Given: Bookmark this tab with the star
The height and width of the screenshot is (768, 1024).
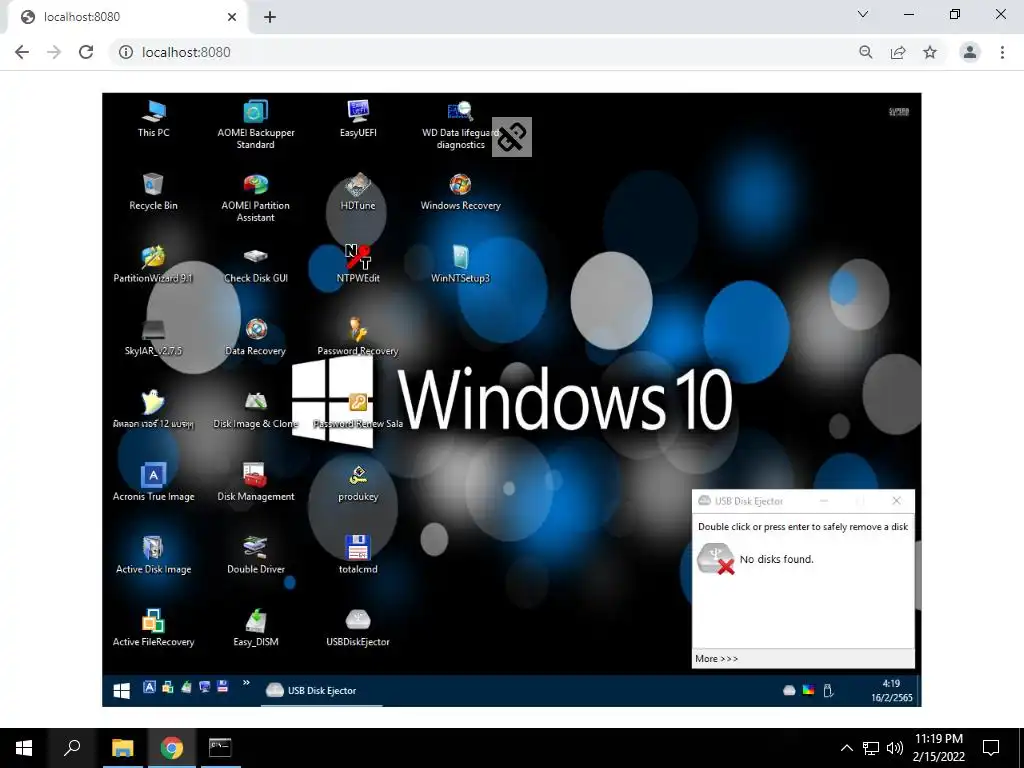Looking at the screenshot, I should coord(930,52).
